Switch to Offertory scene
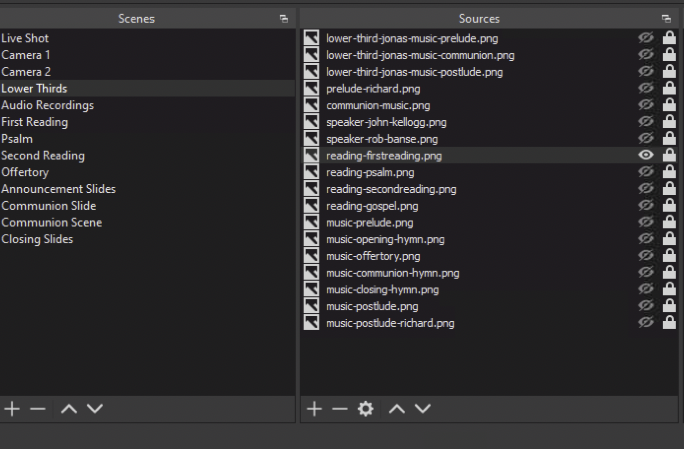This screenshot has height=449, width=684. coord(147,172)
